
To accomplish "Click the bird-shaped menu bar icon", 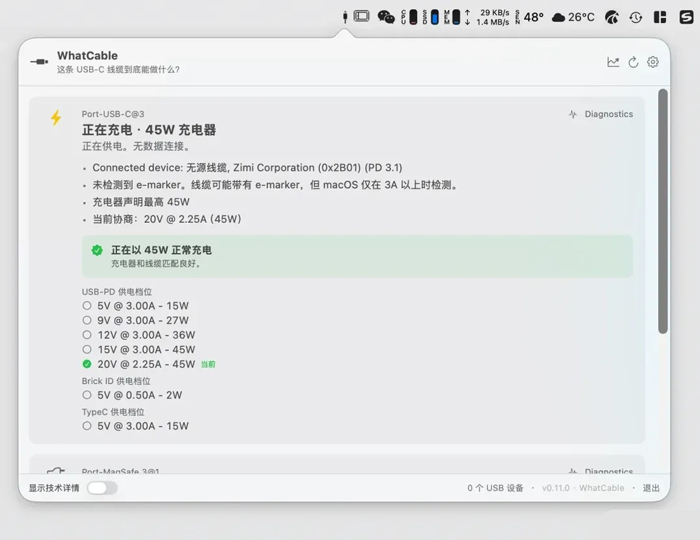I will pyautogui.click(x=612, y=17).
